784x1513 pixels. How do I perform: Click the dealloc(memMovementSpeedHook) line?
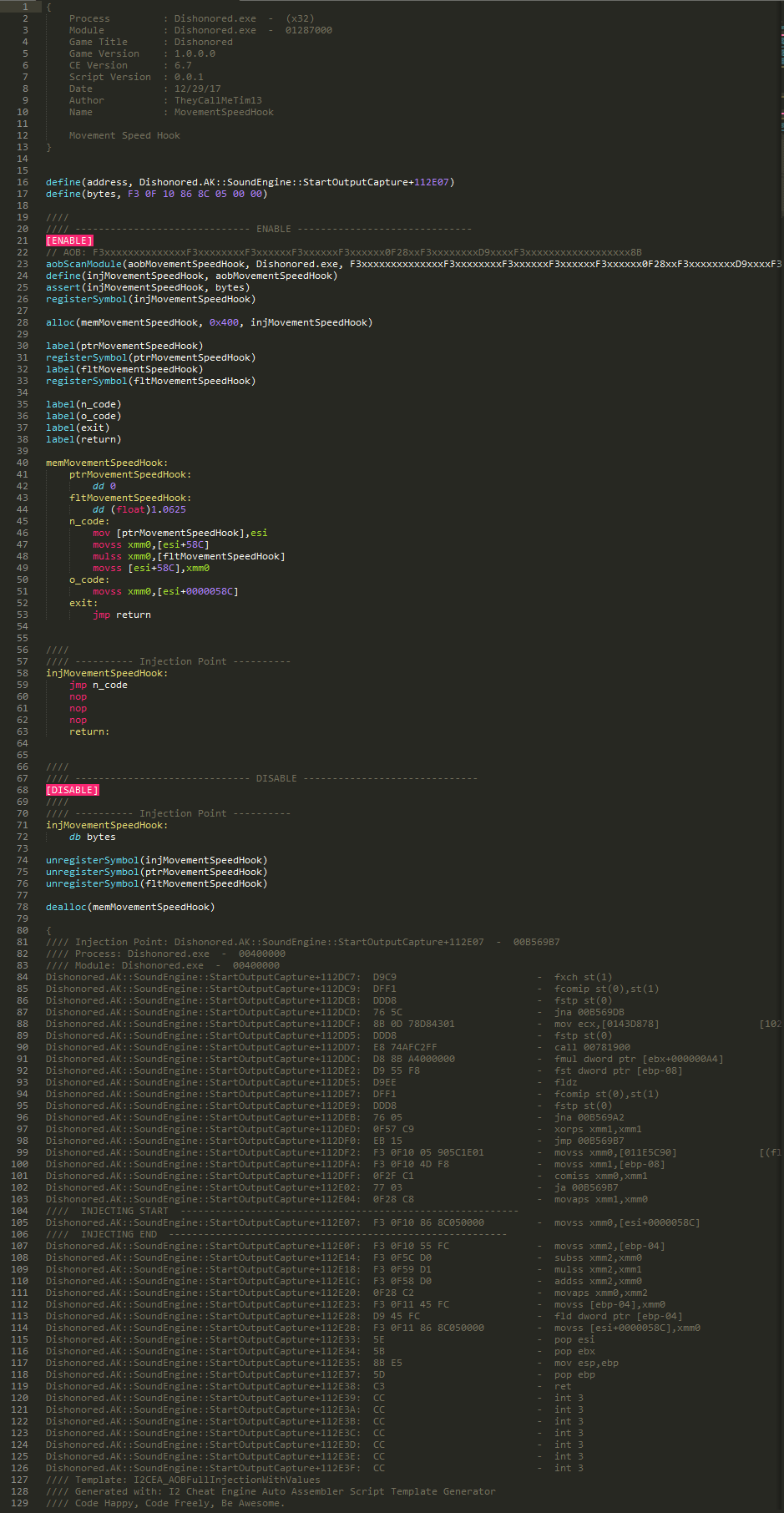130,907
